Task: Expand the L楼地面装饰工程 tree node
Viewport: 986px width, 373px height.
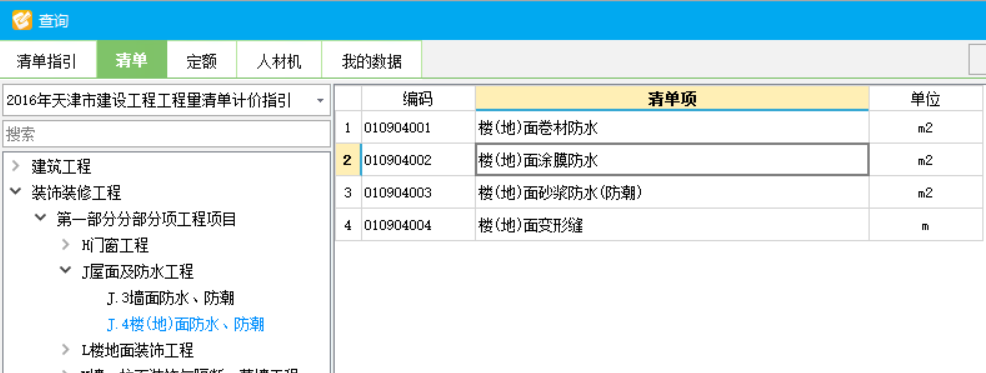Action: (x=66, y=350)
